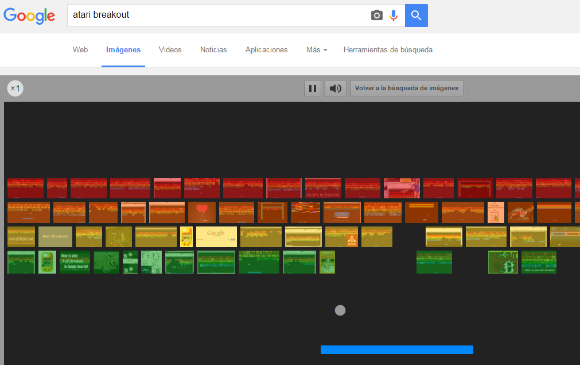Click the x1 lives counter badge
The width and height of the screenshot is (580, 365).
click(x=15, y=88)
